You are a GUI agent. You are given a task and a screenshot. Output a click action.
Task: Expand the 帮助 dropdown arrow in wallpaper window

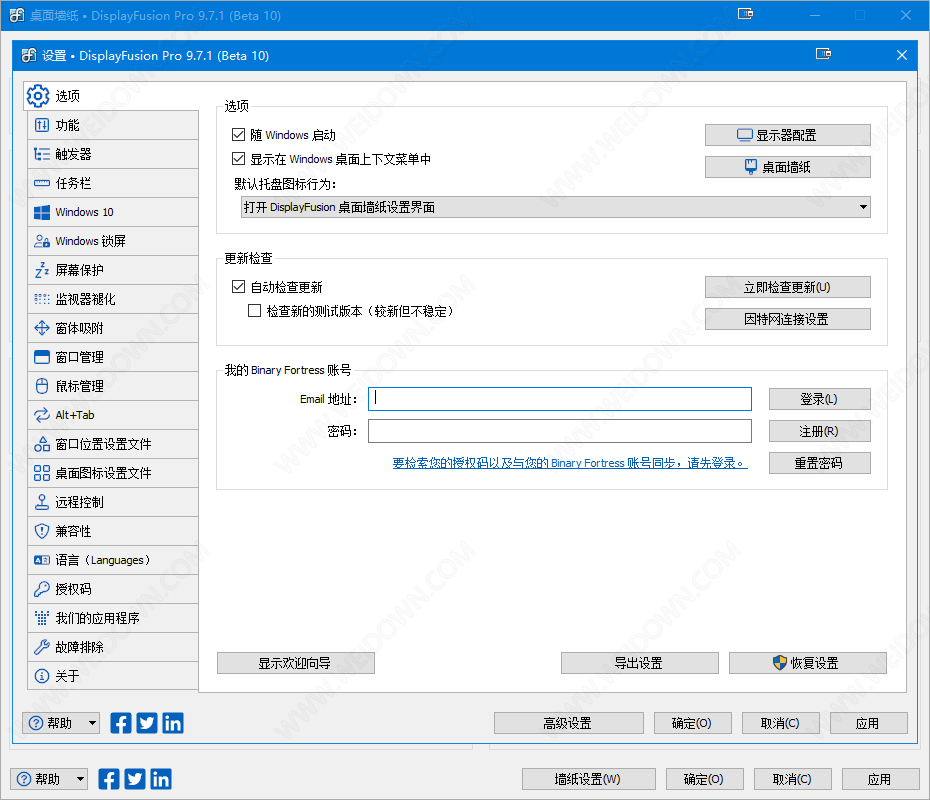tap(80, 779)
